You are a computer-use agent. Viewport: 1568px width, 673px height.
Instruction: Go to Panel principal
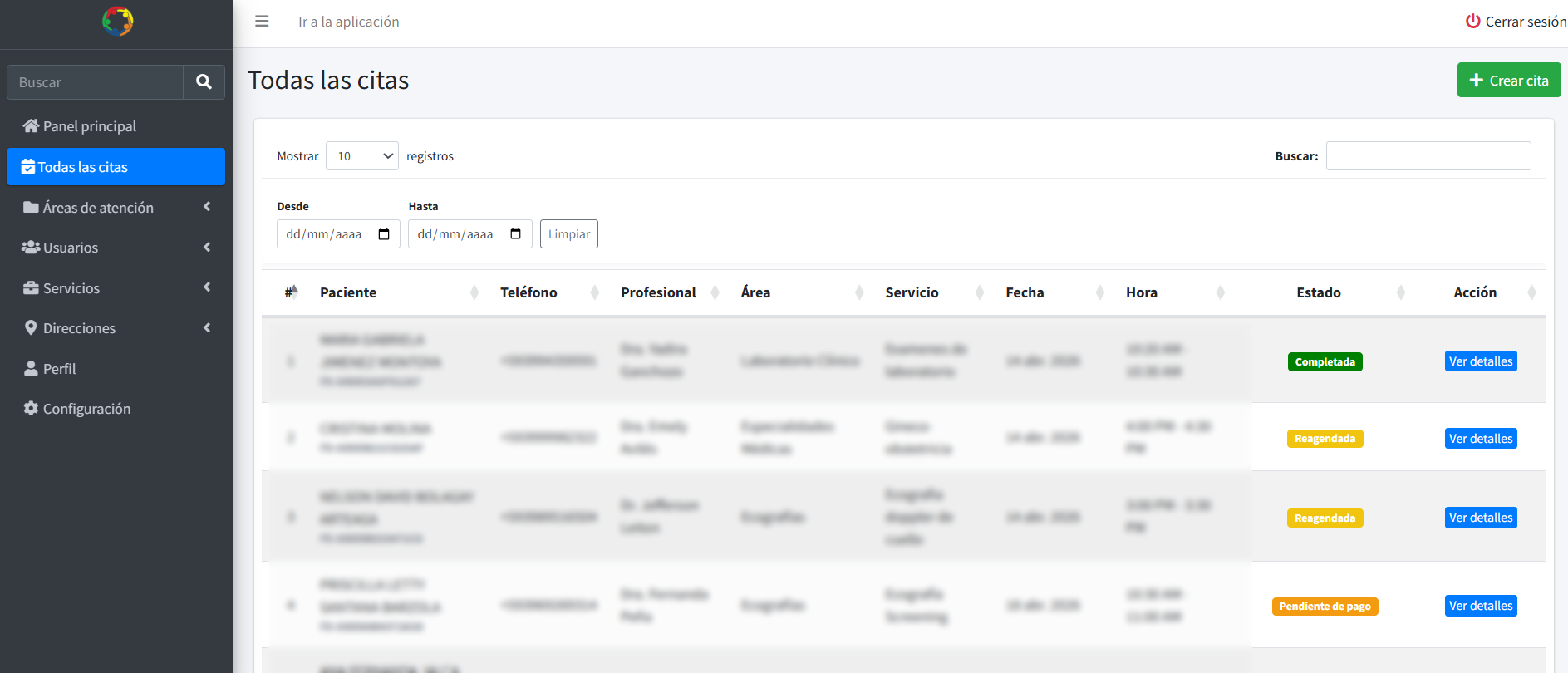coord(89,126)
